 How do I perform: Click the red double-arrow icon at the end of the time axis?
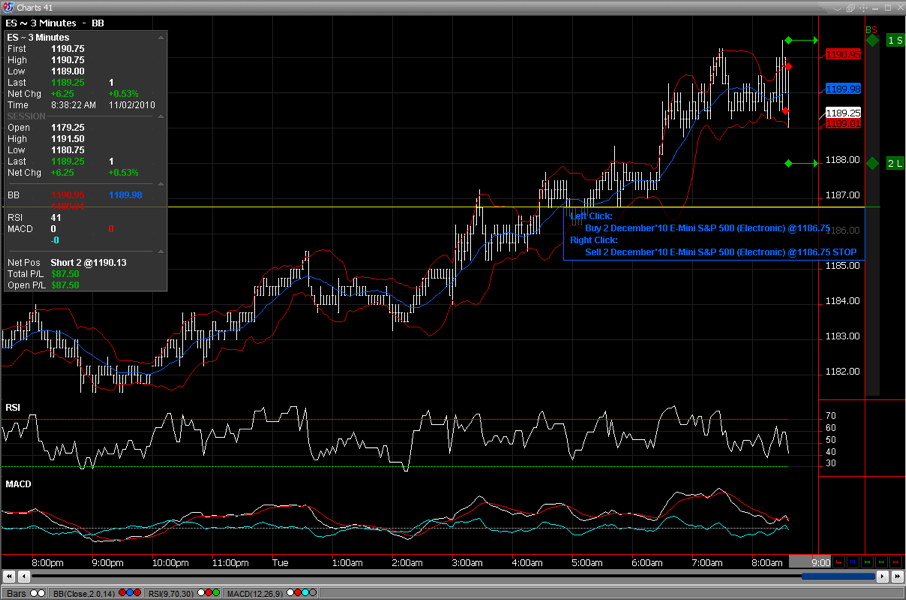coord(896,562)
